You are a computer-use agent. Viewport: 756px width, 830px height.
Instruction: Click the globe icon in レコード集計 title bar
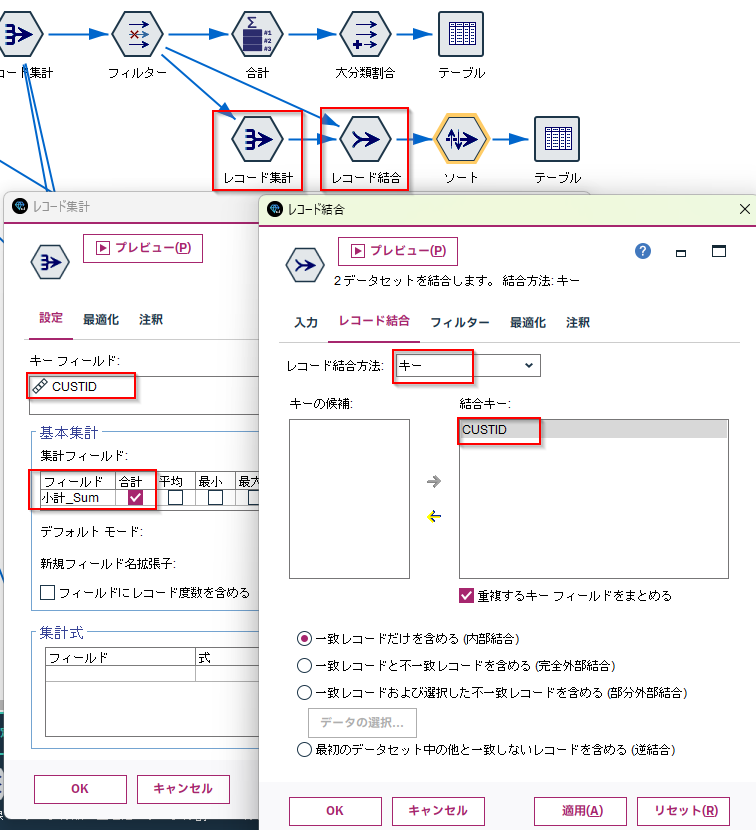pos(20,206)
